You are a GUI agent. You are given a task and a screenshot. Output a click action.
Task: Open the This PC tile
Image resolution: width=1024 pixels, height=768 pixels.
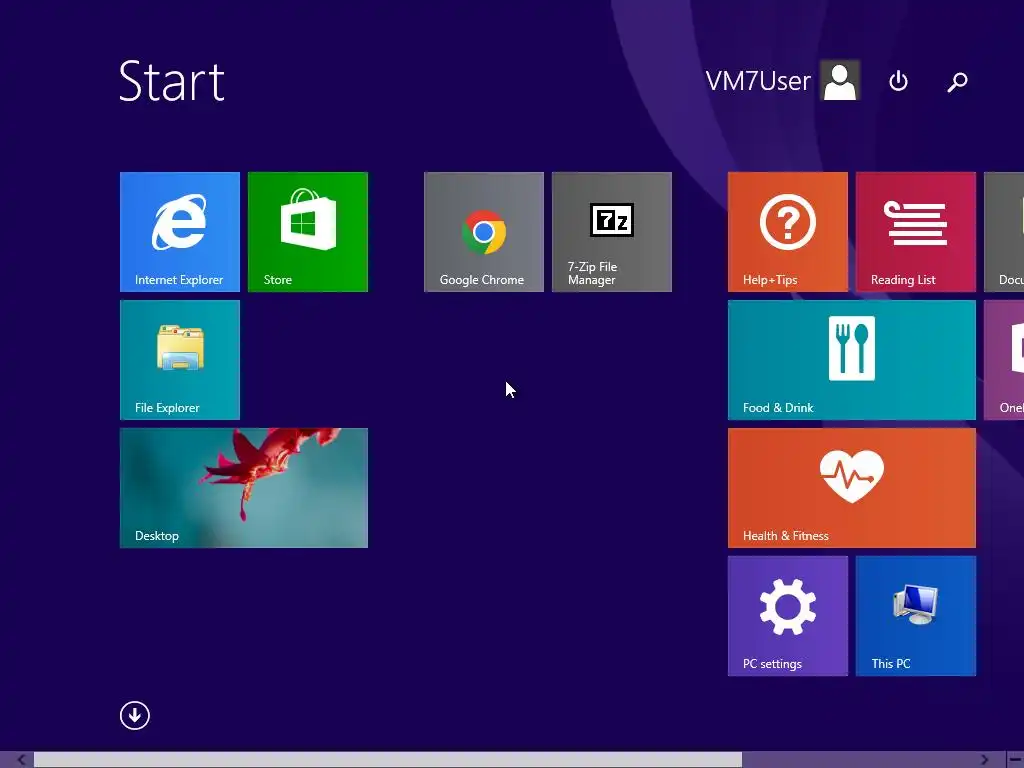pyautogui.click(x=916, y=616)
